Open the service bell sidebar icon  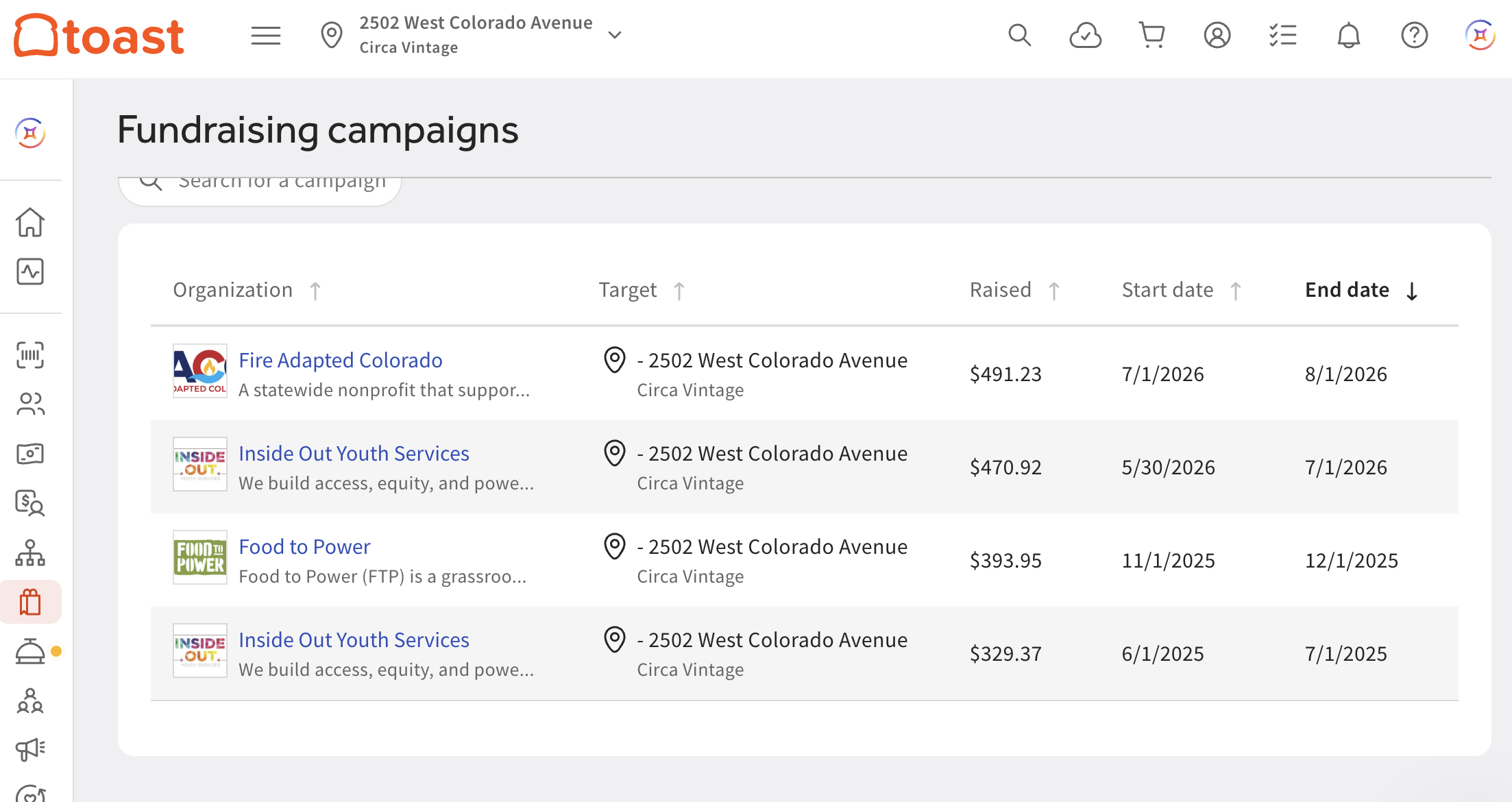coord(30,651)
